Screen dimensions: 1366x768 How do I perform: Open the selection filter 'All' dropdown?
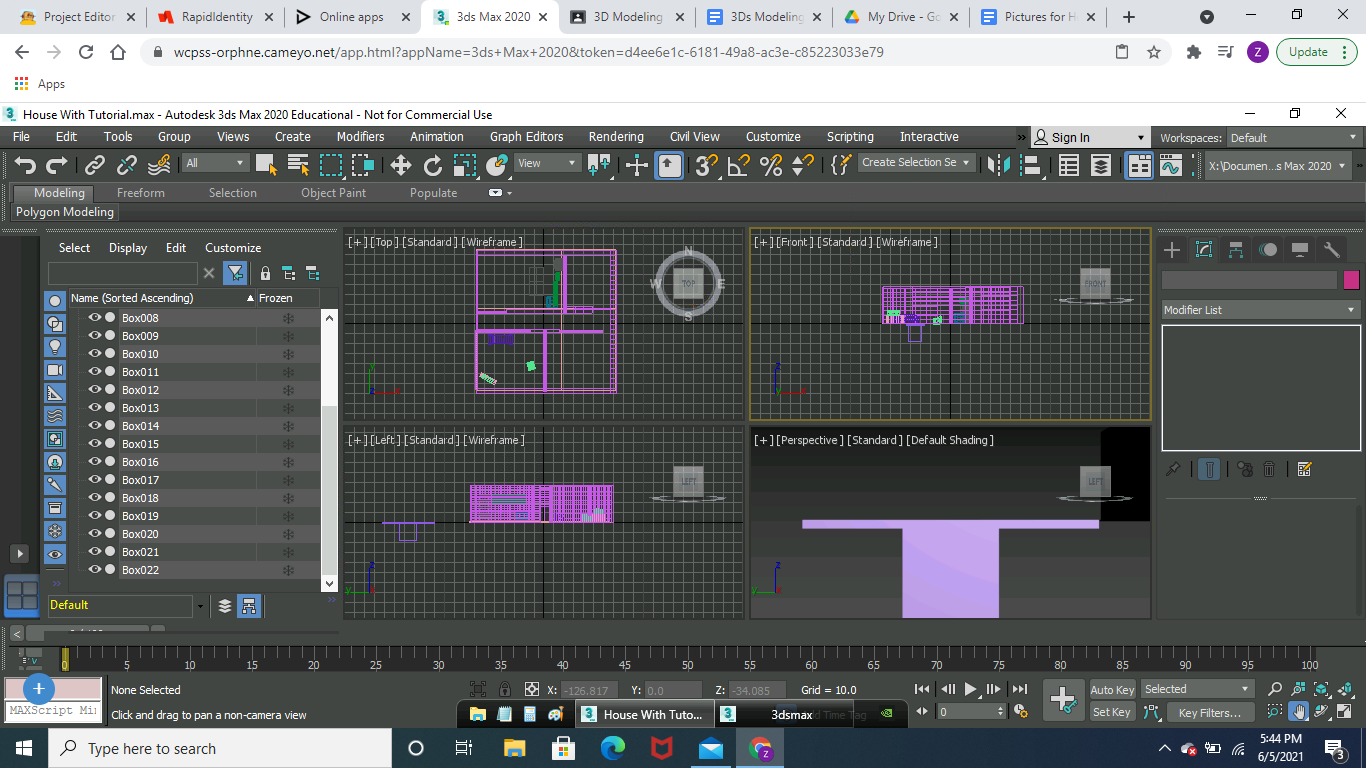coord(215,163)
